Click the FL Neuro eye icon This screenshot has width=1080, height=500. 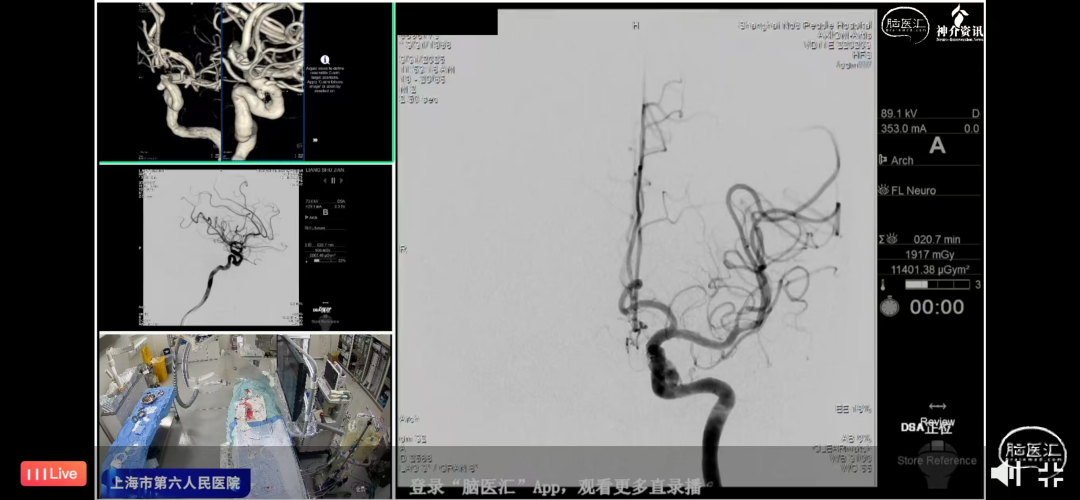(884, 190)
